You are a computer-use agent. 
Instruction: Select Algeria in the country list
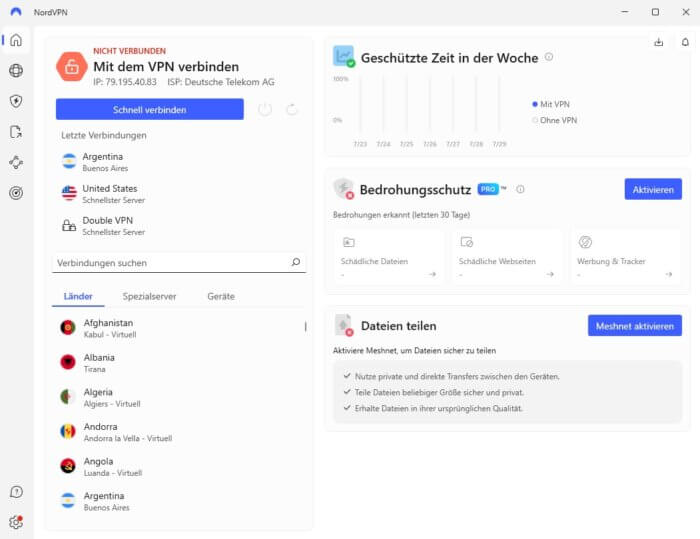179,397
